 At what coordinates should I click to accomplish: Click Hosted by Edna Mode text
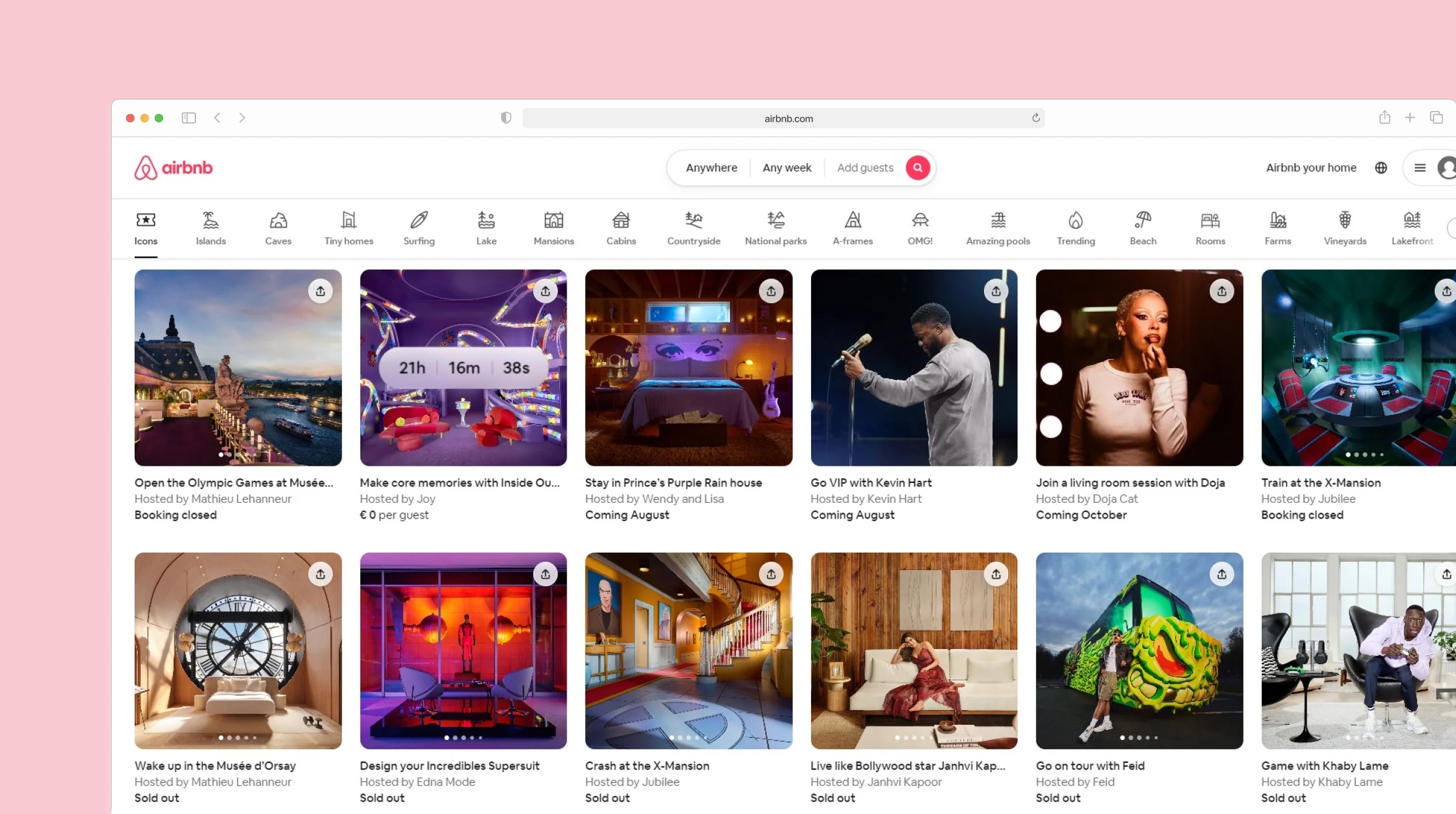[417, 782]
